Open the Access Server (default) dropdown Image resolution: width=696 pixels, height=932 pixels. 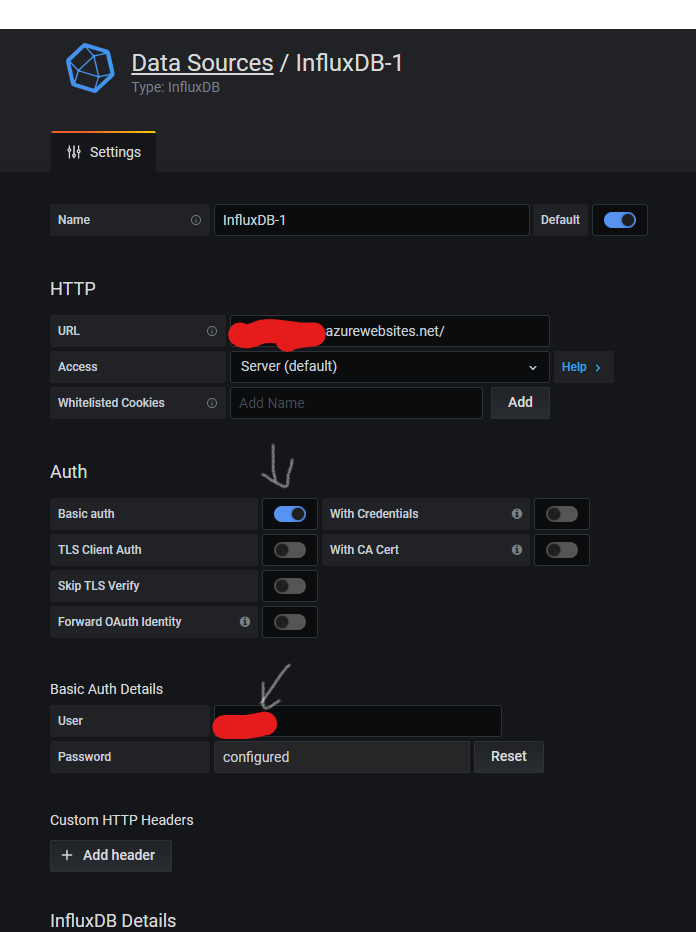[x=389, y=367]
